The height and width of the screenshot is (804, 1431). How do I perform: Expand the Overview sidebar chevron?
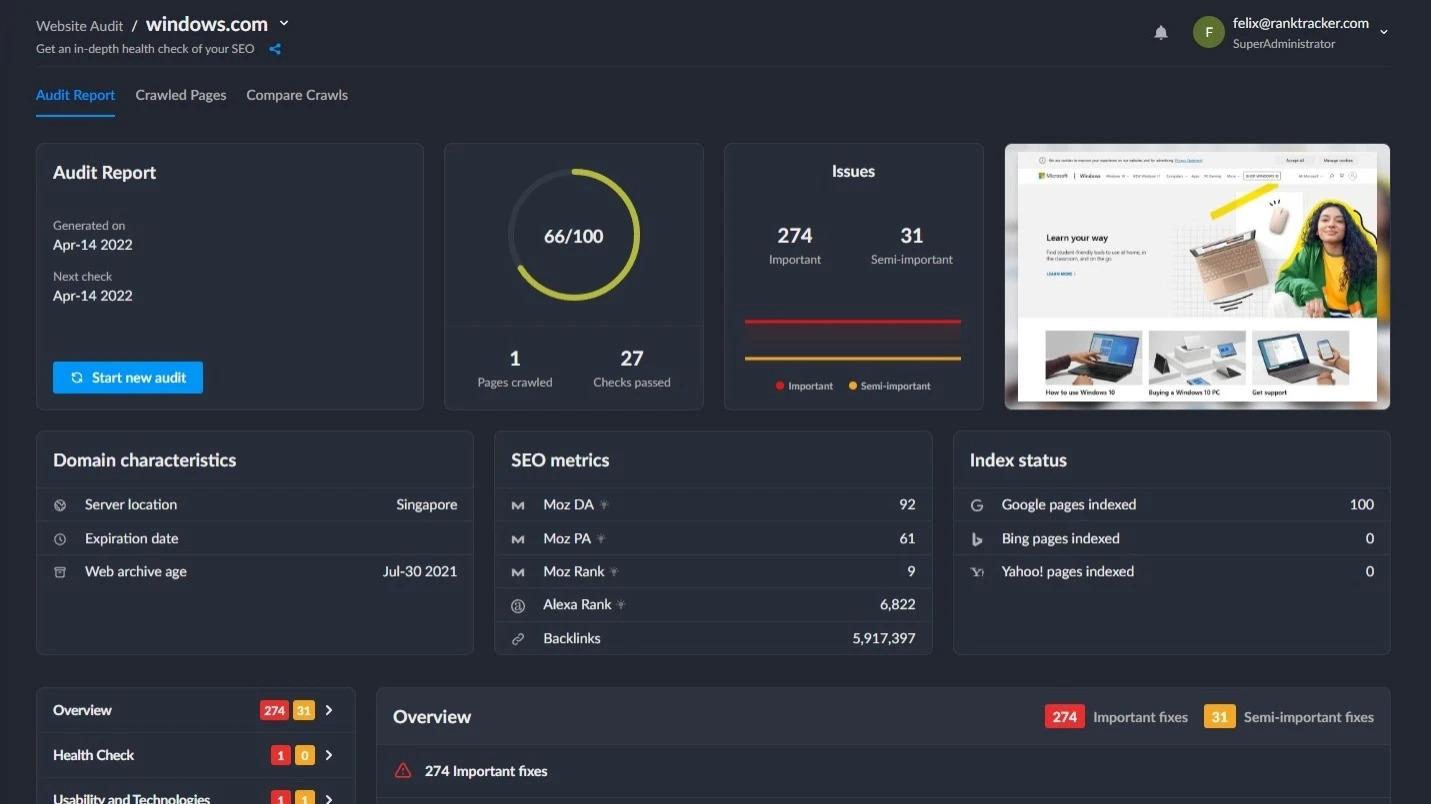[329, 710]
